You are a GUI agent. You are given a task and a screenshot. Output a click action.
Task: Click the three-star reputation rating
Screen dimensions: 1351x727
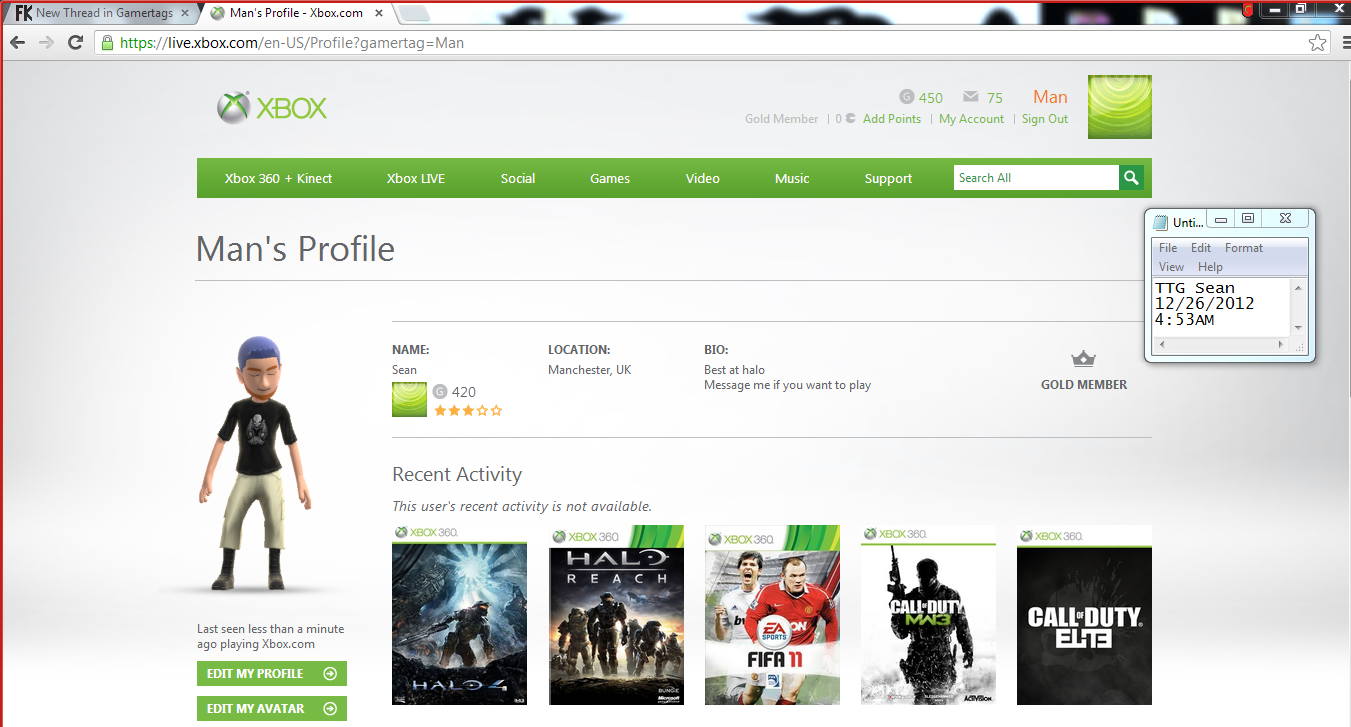[468, 410]
